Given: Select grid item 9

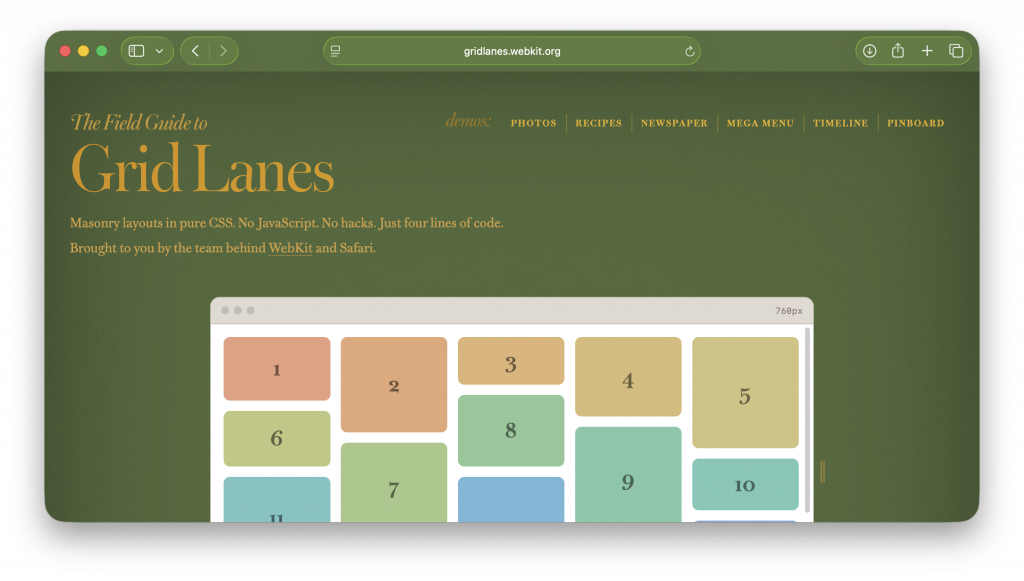Looking at the screenshot, I should click(628, 475).
